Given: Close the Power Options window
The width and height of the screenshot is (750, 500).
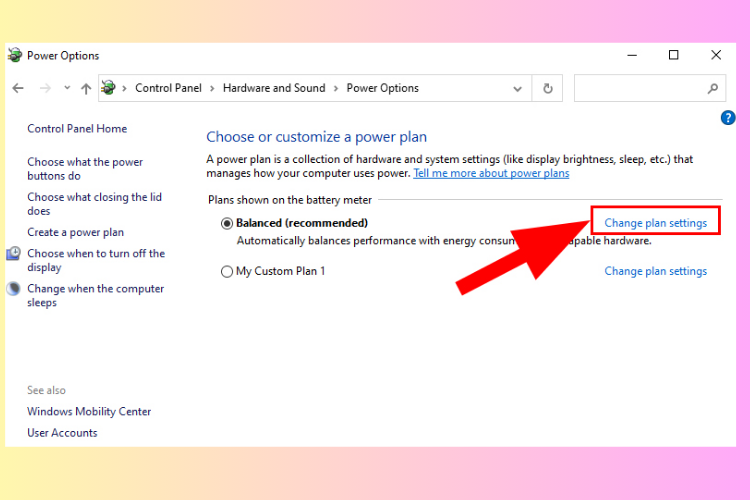Looking at the screenshot, I should 716,55.
